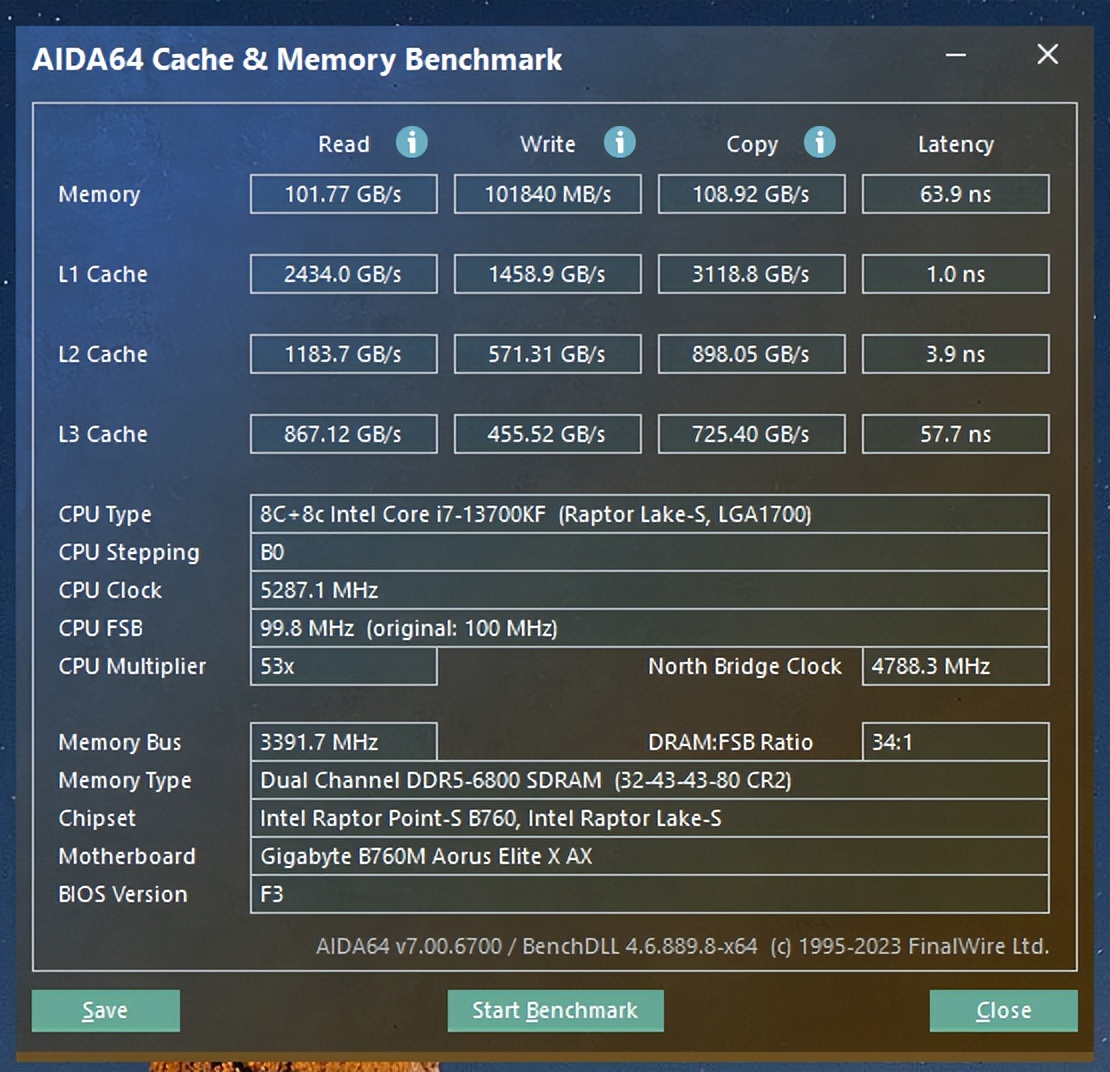The image size is (1110, 1072).
Task: Click the info icon next to Write
Action: tap(619, 142)
